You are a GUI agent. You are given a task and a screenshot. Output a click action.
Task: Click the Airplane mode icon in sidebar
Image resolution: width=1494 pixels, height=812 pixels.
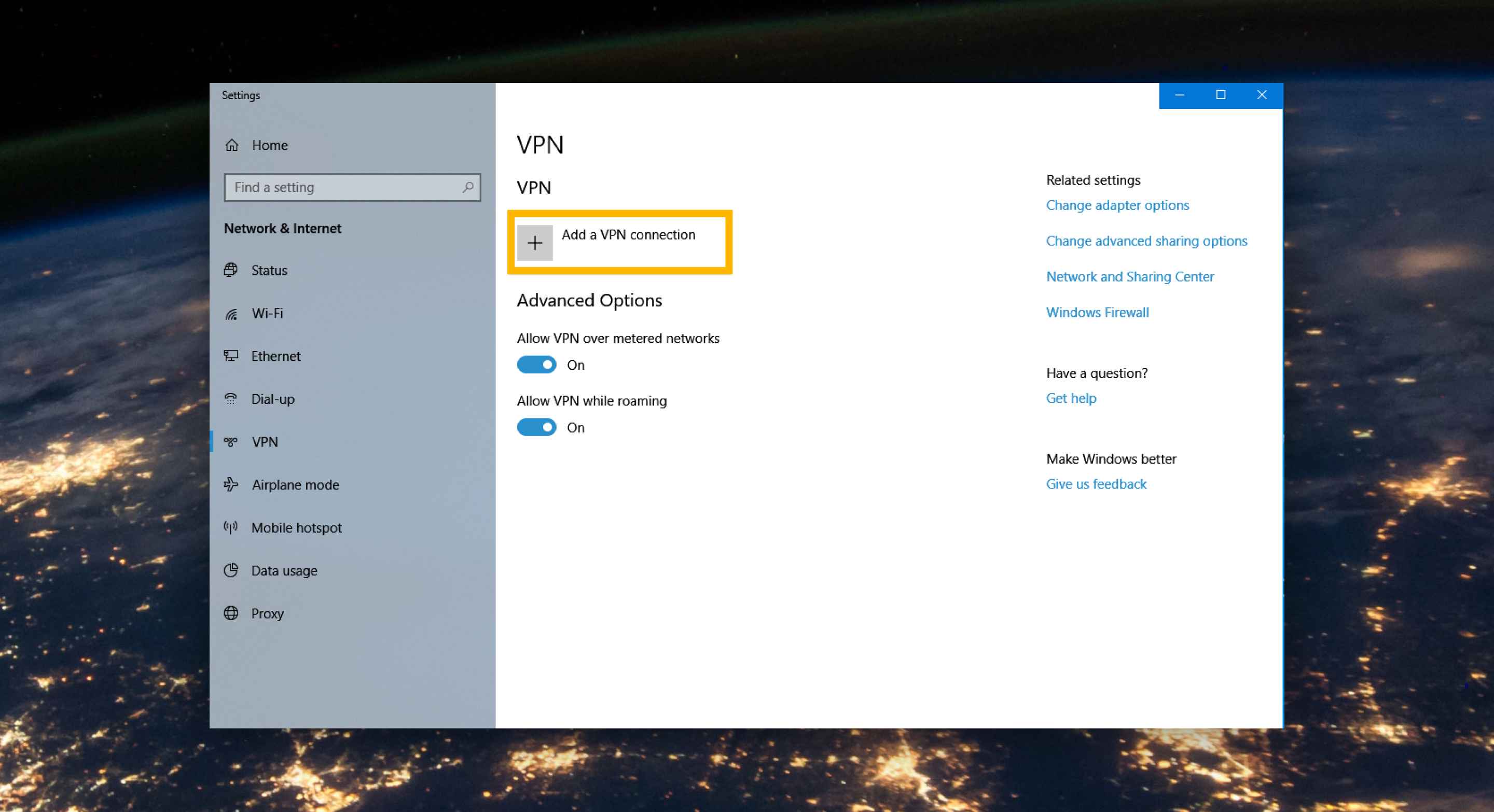[x=232, y=484]
